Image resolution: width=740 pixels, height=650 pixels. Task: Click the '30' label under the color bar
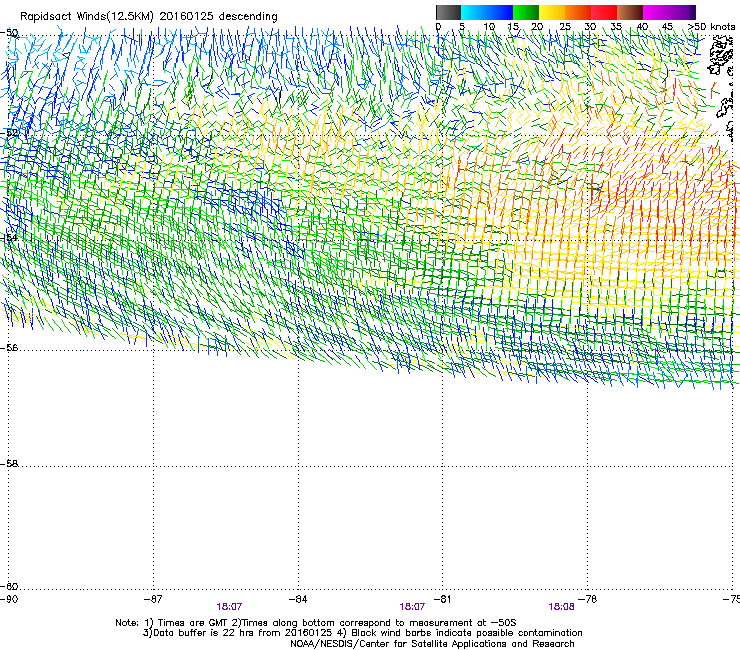[590, 27]
